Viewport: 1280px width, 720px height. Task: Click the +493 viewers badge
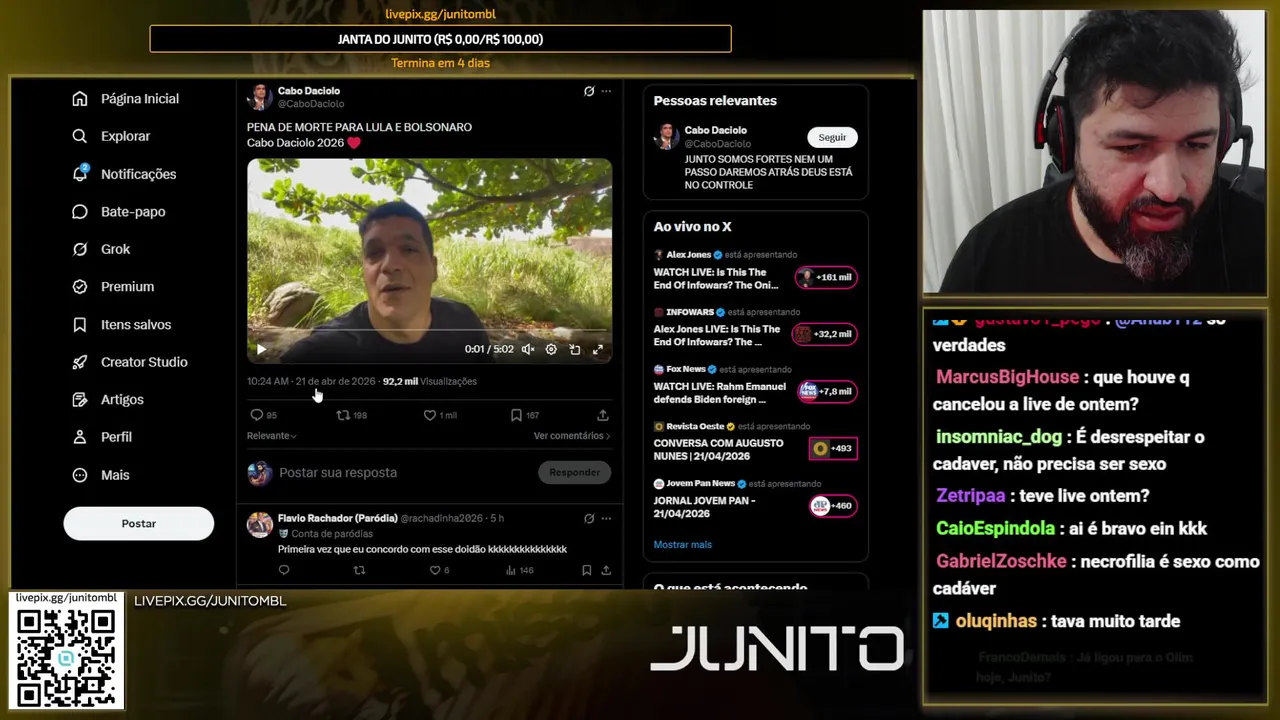click(833, 448)
